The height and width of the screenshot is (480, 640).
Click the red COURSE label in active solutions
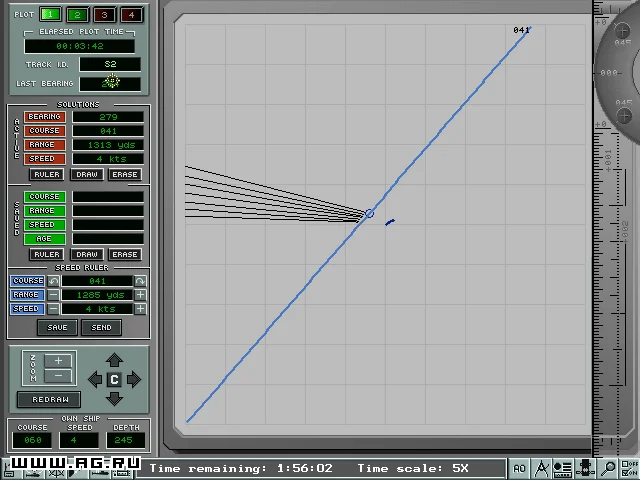44,131
